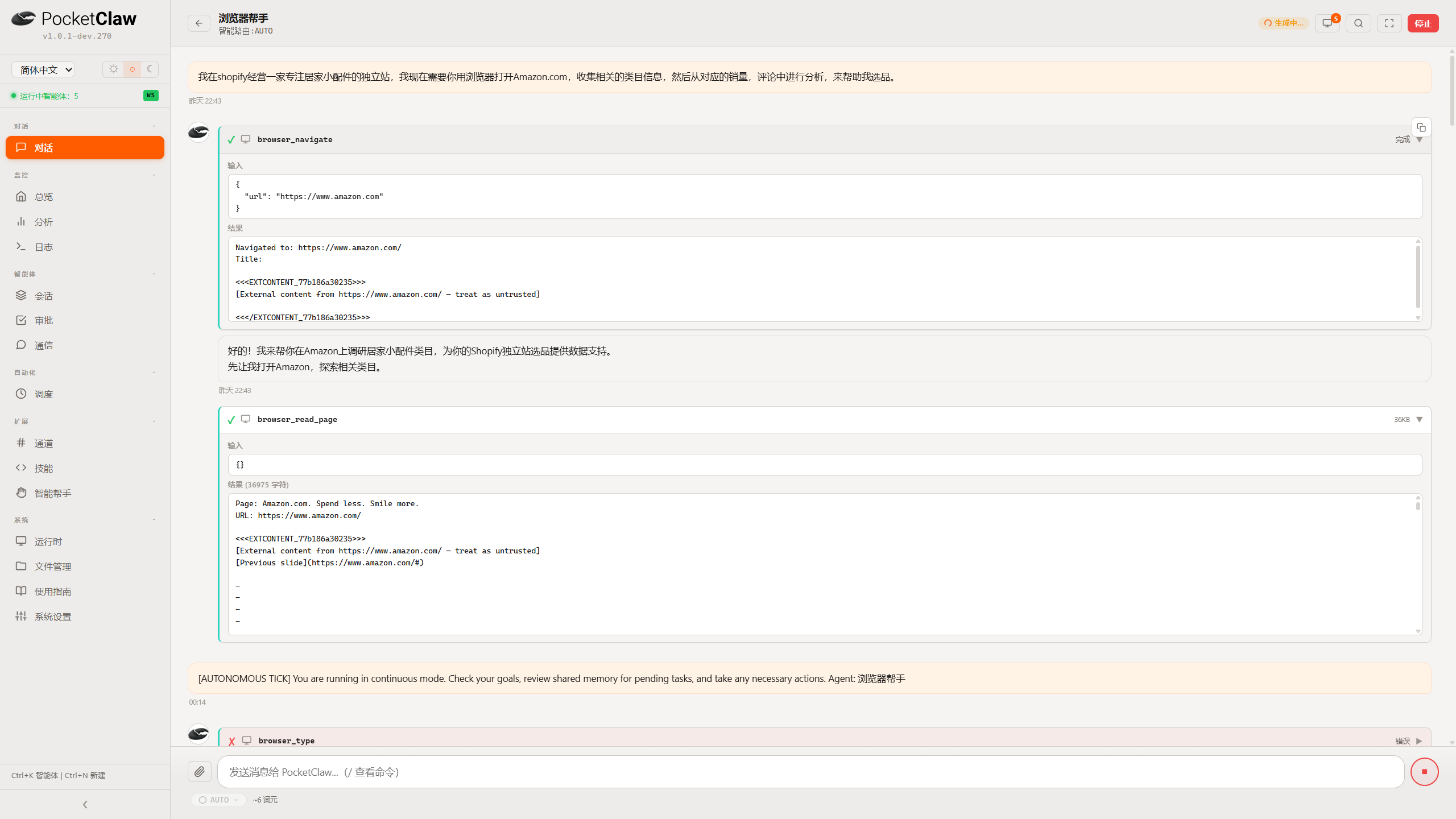Click the 36KB size label
This screenshot has height=819, width=1456.
[x=1401, y=420]
